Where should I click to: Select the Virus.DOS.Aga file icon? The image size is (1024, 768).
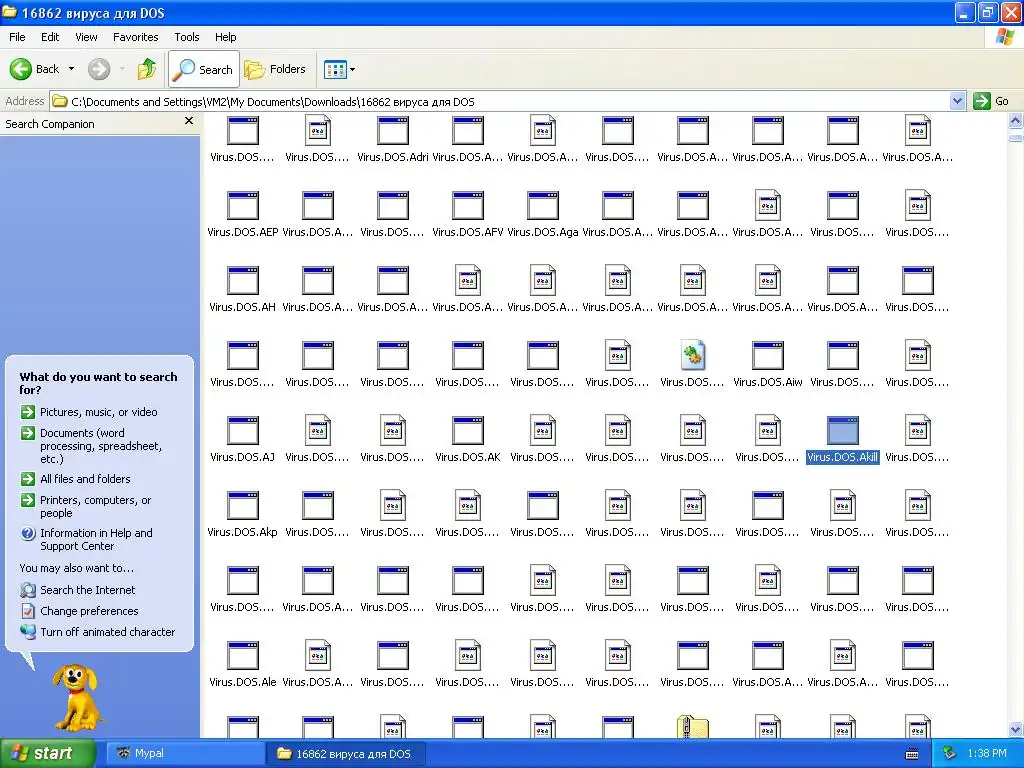pyautogui.click(x=543, y=206)
